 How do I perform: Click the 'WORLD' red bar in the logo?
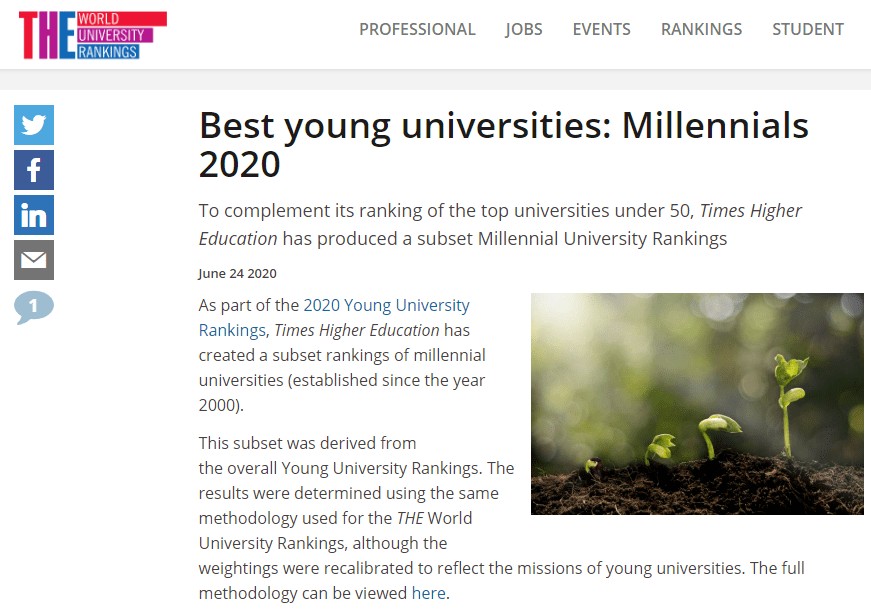pos(122,19)
